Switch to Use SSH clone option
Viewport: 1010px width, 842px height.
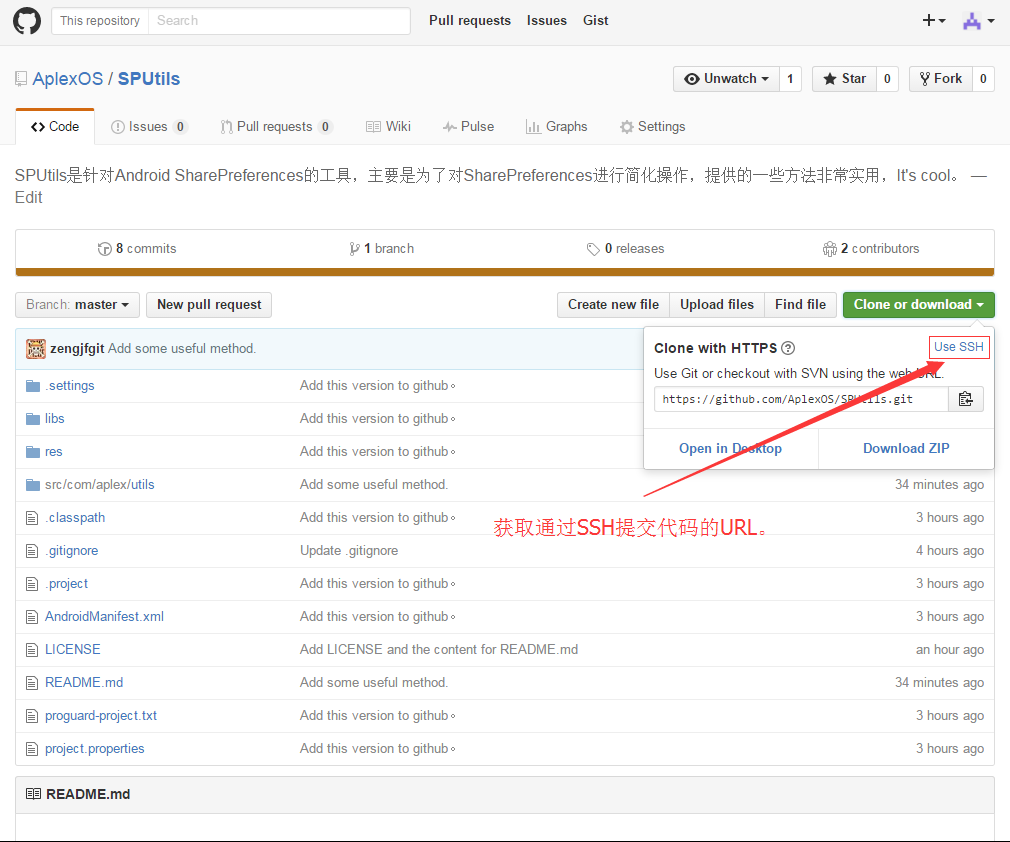958,347
